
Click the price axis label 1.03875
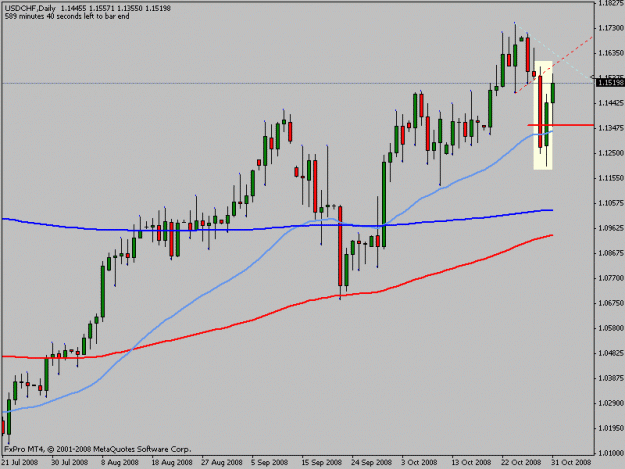pyautogui.click(x=611, y=378)
